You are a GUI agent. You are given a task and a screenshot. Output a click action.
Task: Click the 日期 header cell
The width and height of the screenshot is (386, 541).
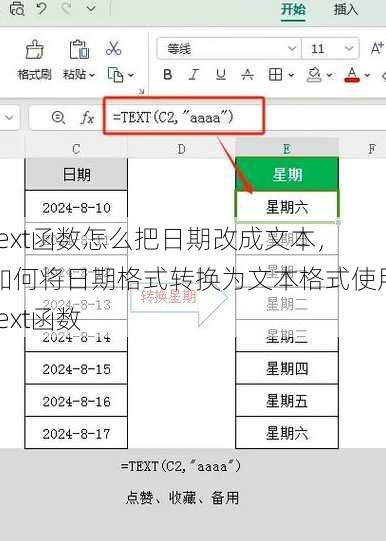point(76,174)
